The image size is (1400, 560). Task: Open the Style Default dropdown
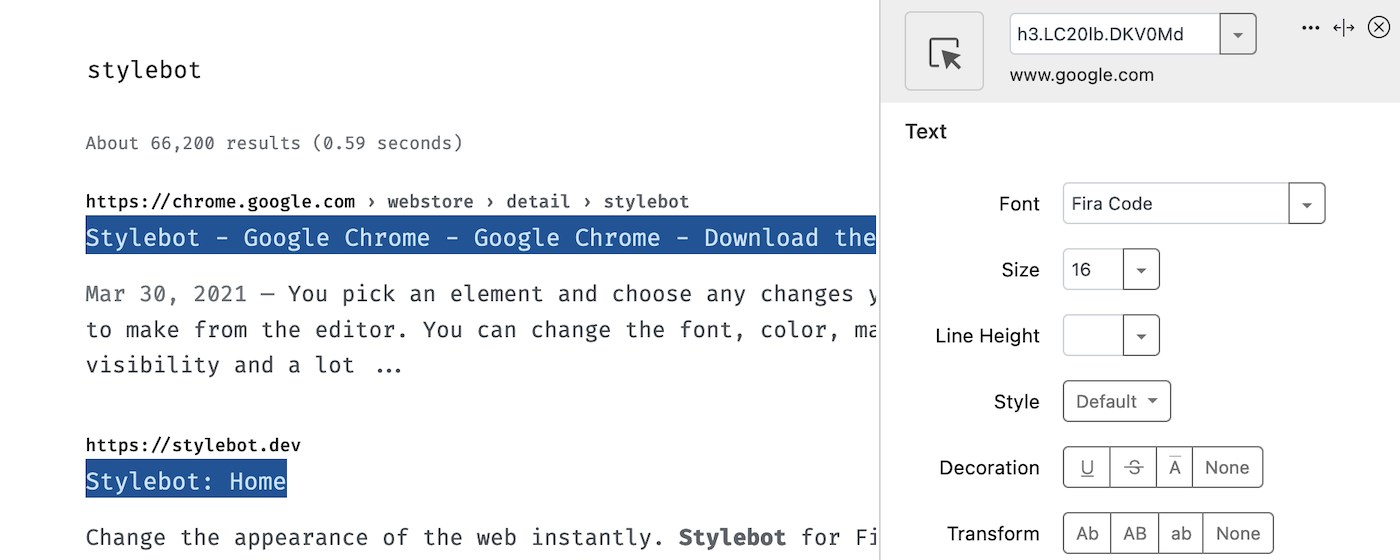(x=1116, y=401)
